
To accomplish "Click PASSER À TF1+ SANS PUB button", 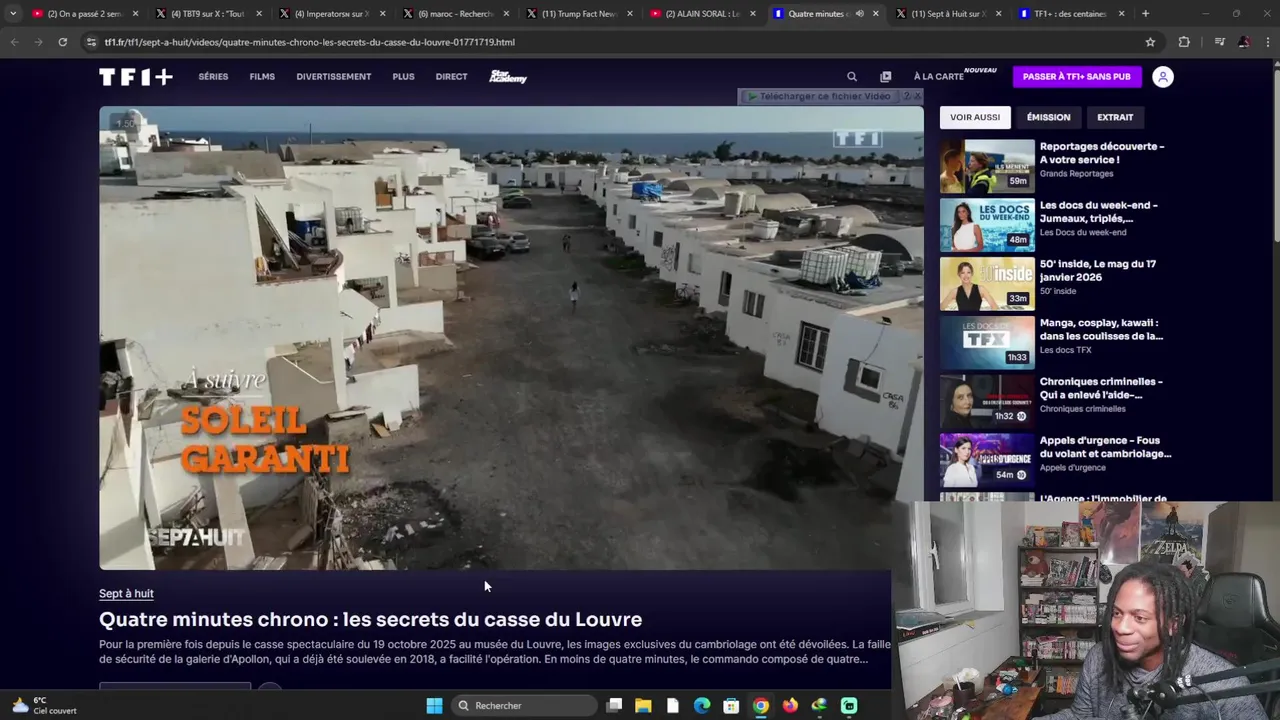I will (1076, 77).
